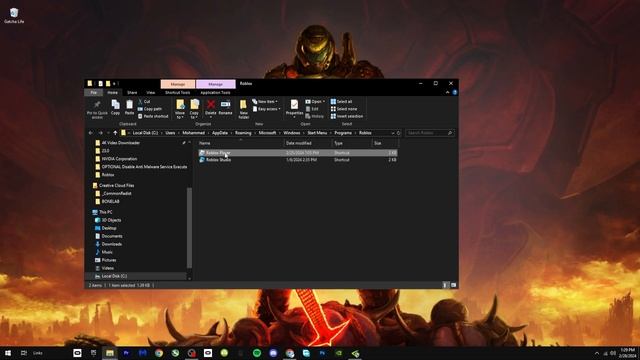Open the Copy to dropdown

(x=194, y=109)
